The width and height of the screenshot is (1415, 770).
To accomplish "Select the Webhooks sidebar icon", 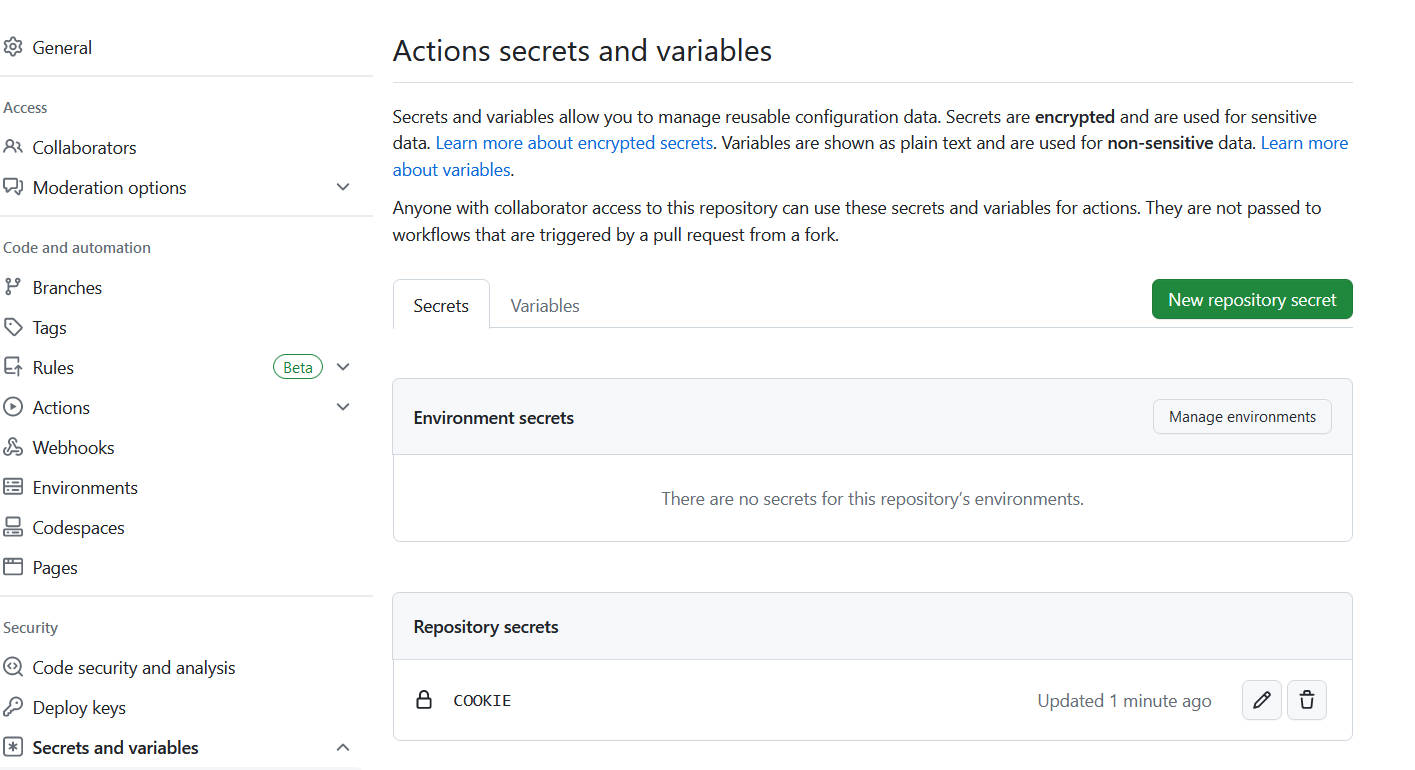I will tap(13, 447).
